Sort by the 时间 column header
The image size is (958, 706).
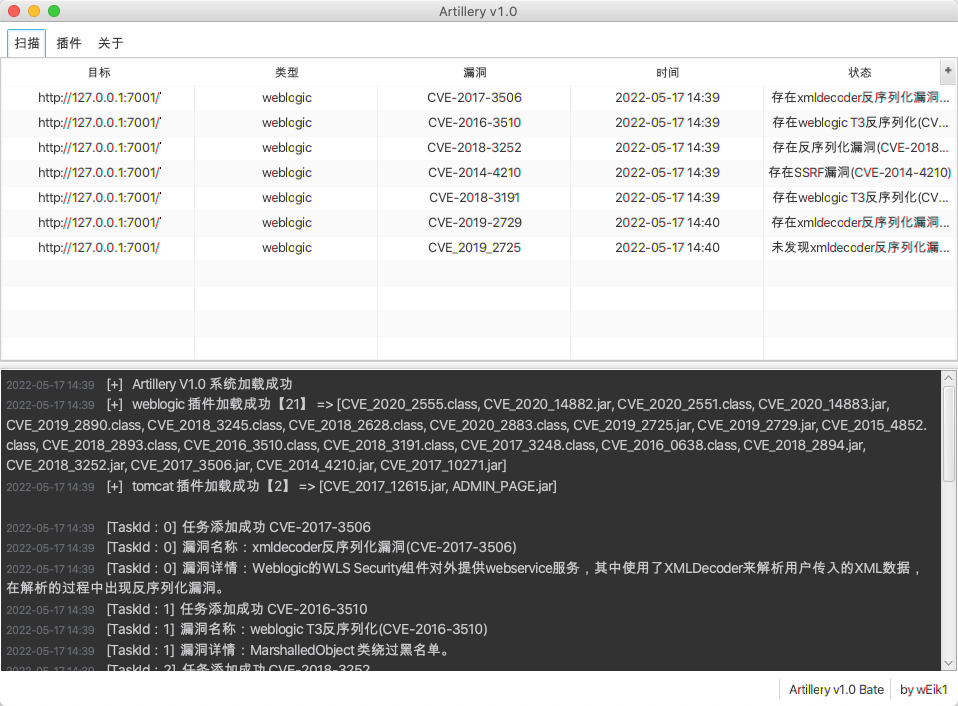pos(667,73)
